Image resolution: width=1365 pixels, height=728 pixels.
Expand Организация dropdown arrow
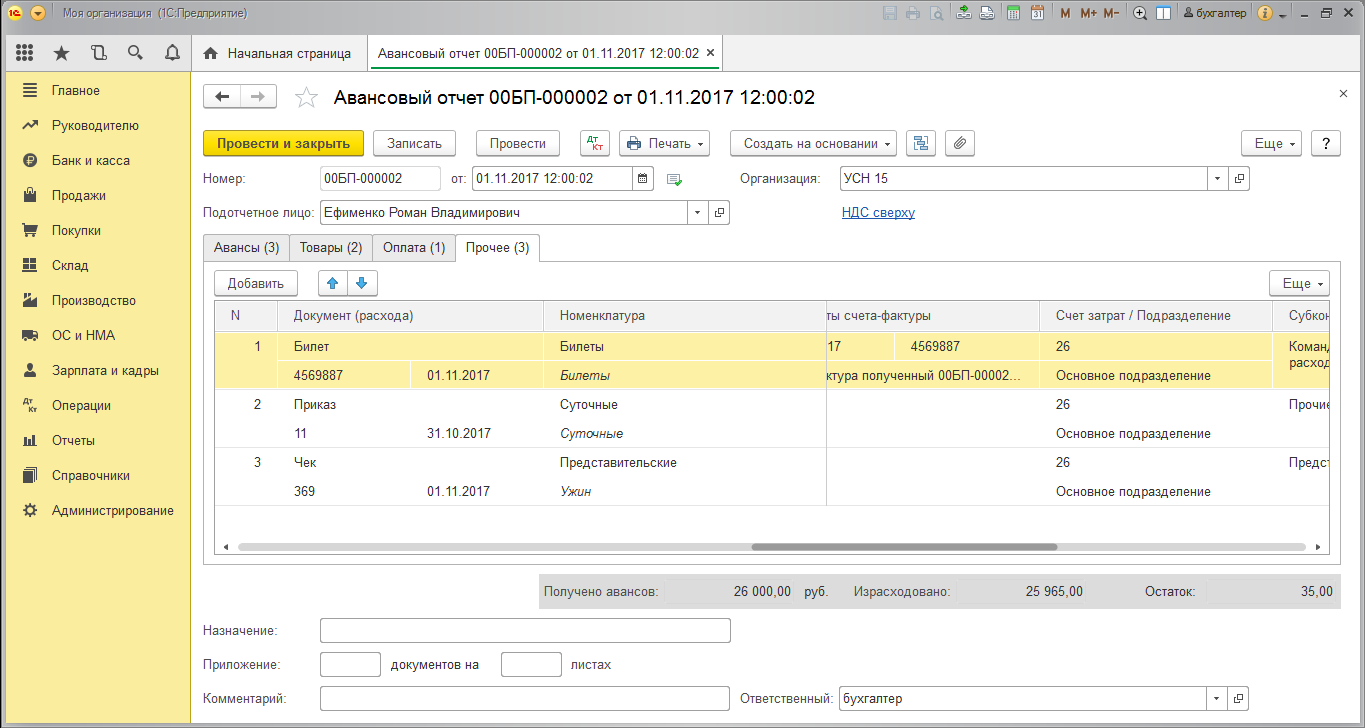1217,179
